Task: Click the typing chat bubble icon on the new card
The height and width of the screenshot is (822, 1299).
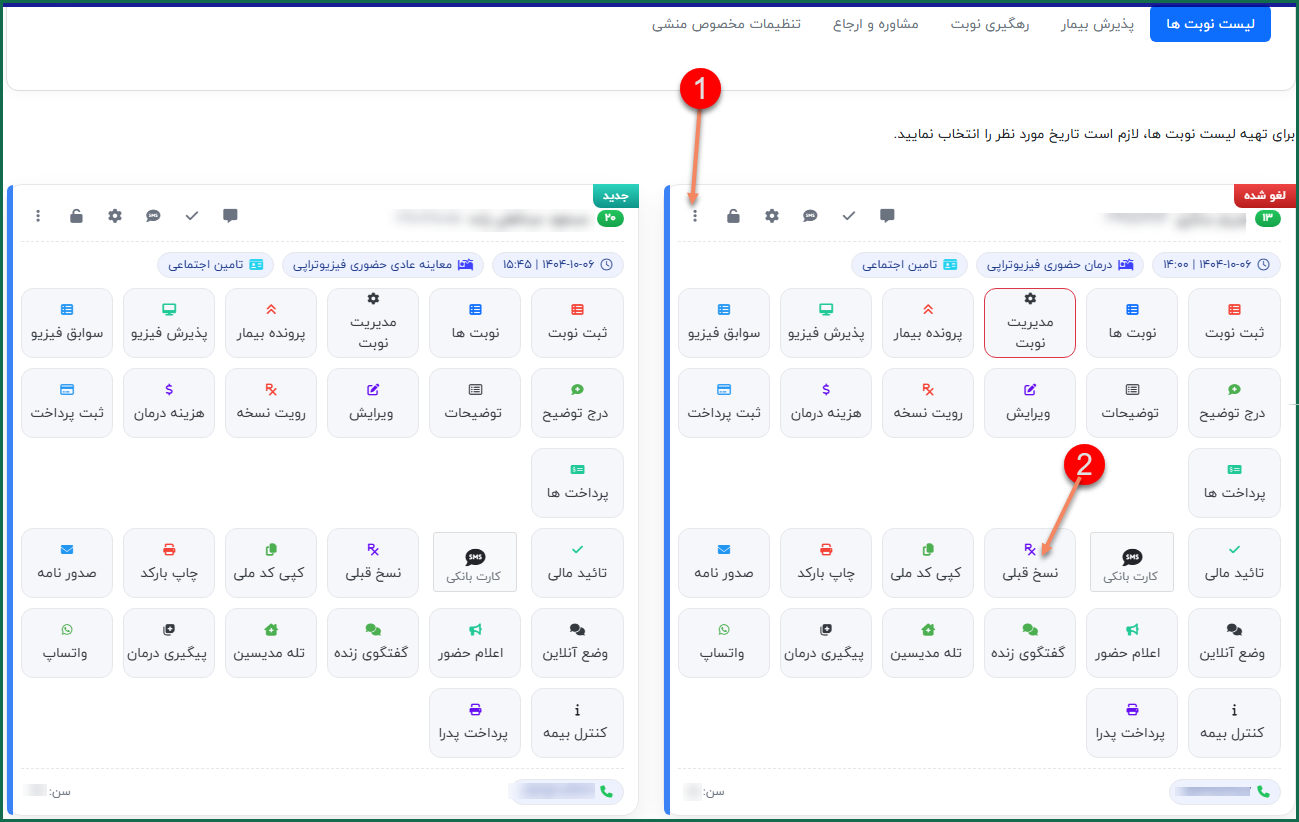Action: coord(153,216)
